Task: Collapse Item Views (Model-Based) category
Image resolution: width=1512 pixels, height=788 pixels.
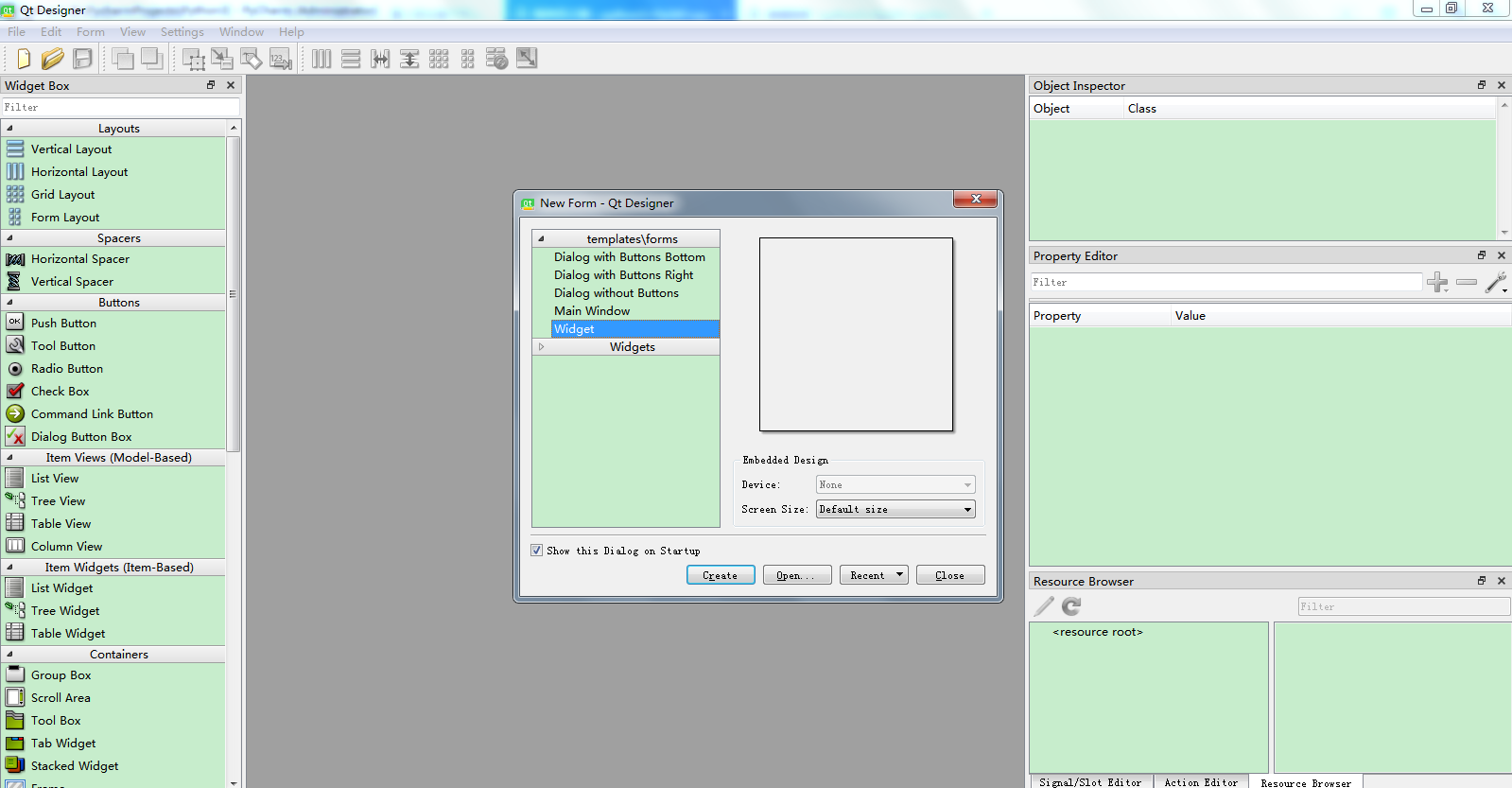Action: click(10, 458)
